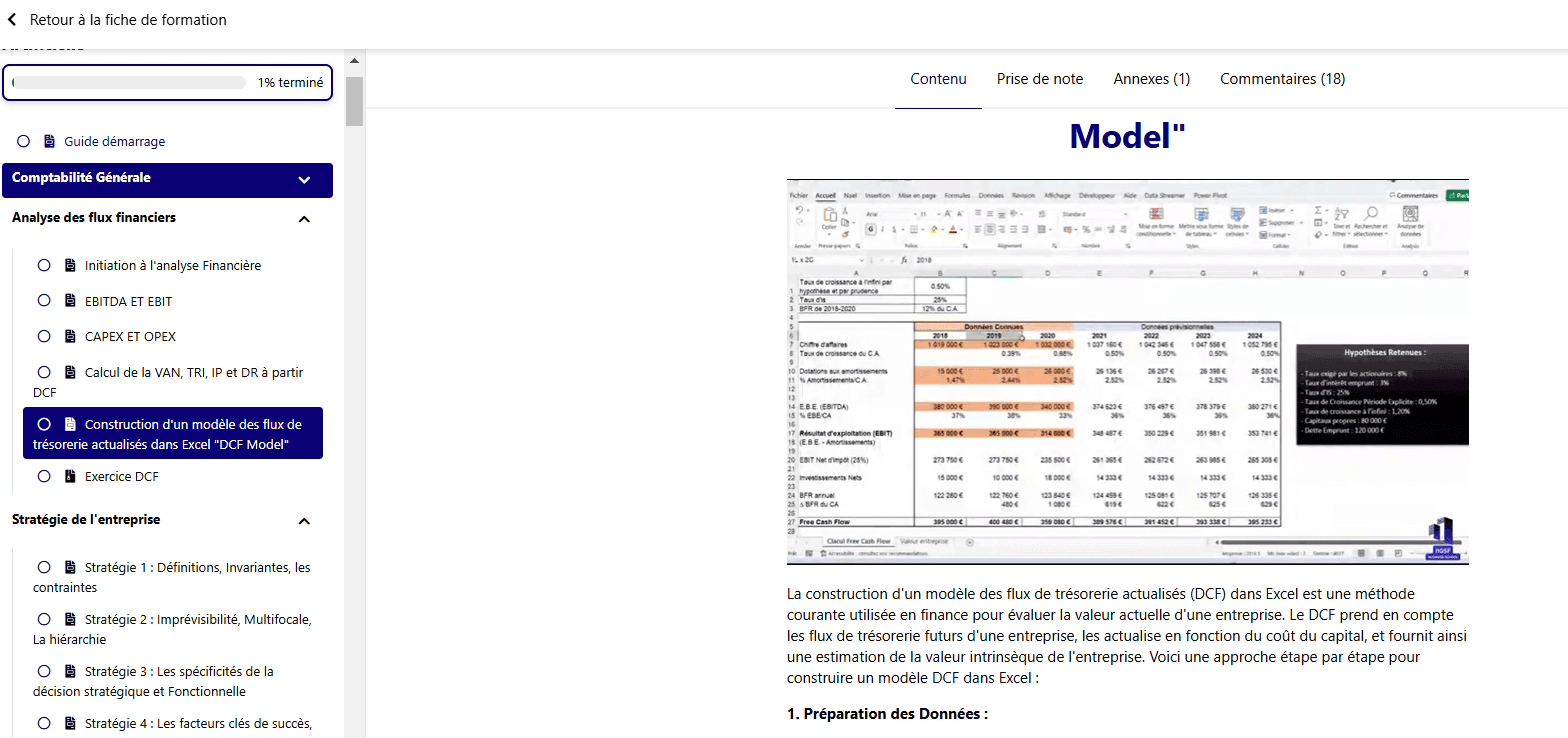Toggle completion circle for Exercice DCF
This screenshot has height=738, width=1568.
(44, 477)
